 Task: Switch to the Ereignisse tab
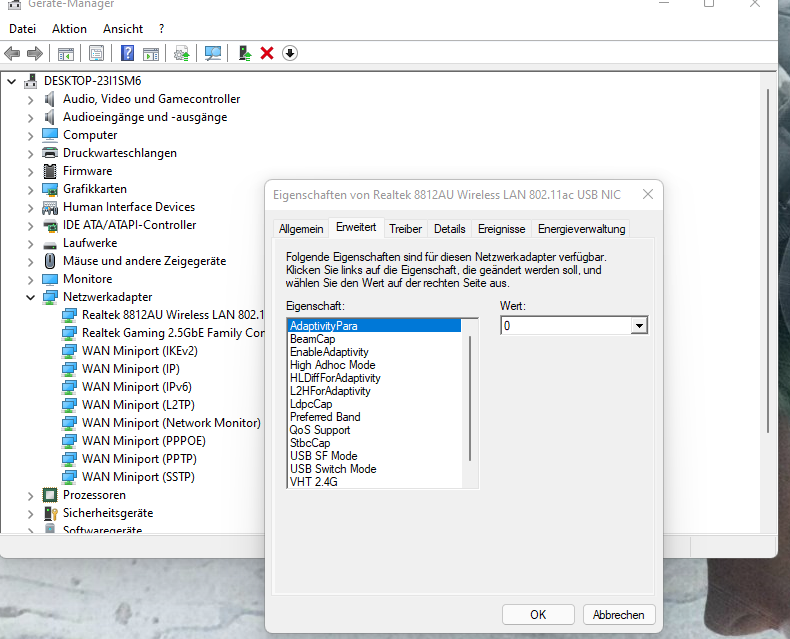pyautogui.click(x=501, y=229)
